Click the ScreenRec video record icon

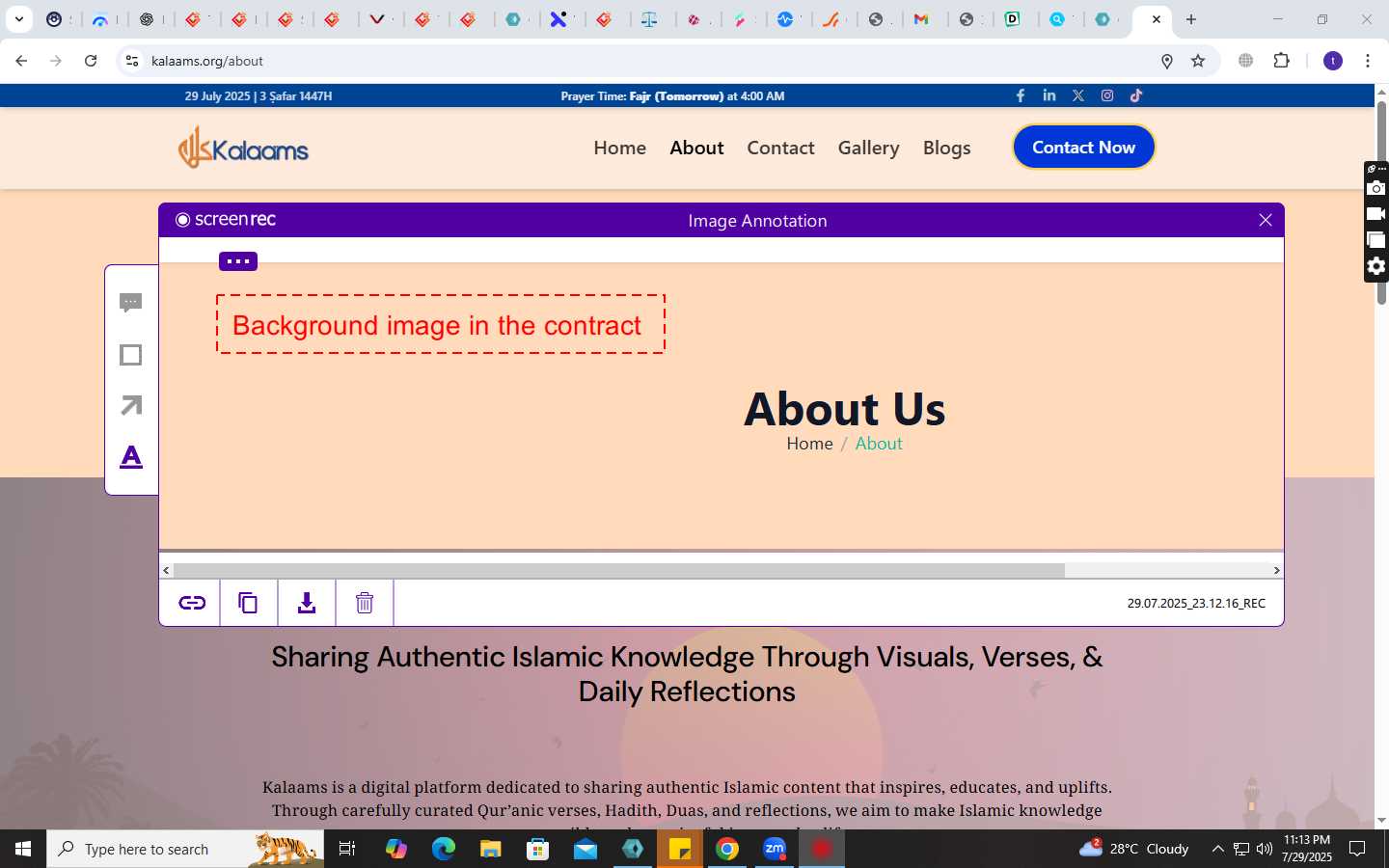(1376, 213)
